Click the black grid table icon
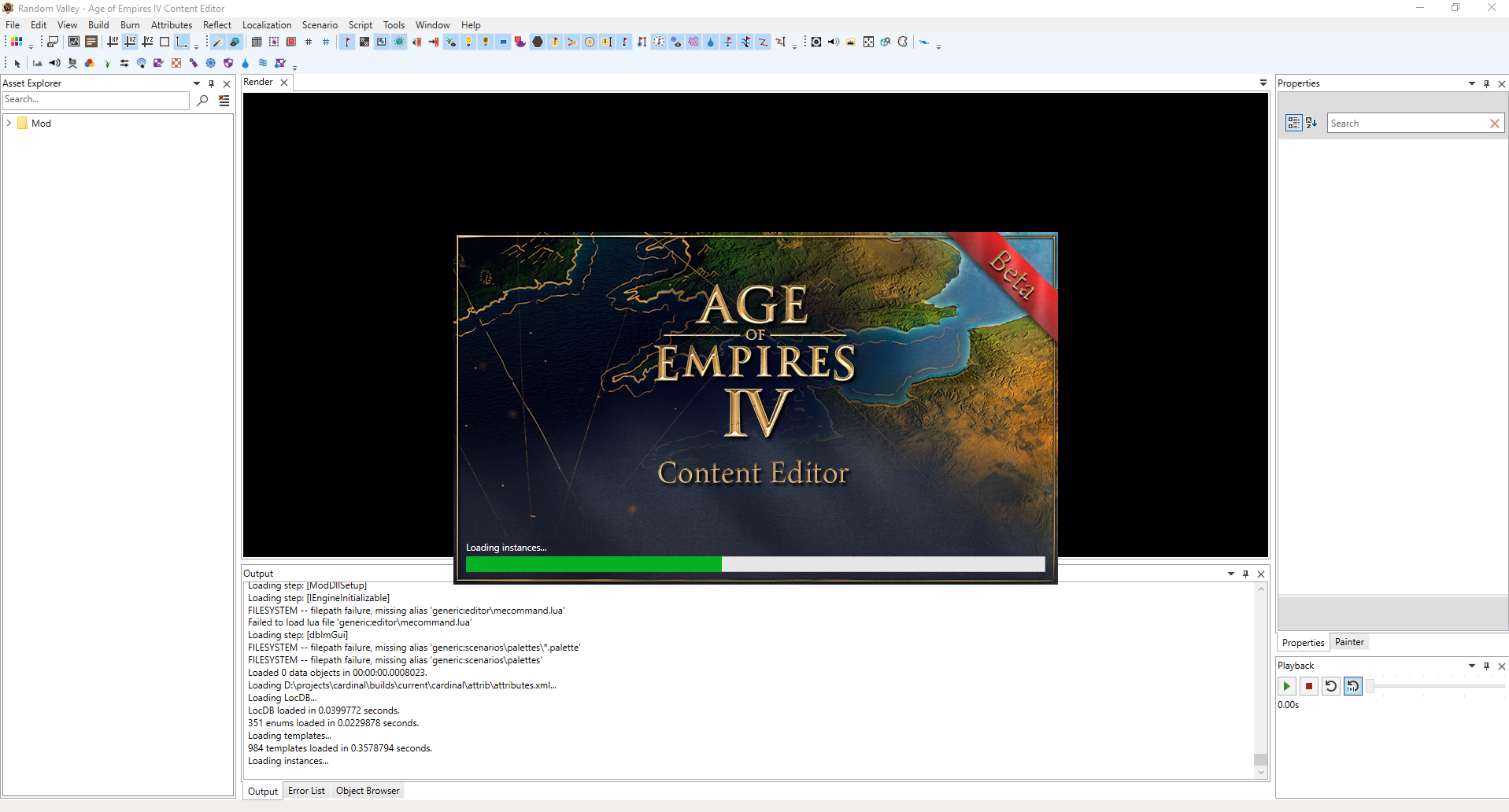1509x812 pixels. coord(257,42)
